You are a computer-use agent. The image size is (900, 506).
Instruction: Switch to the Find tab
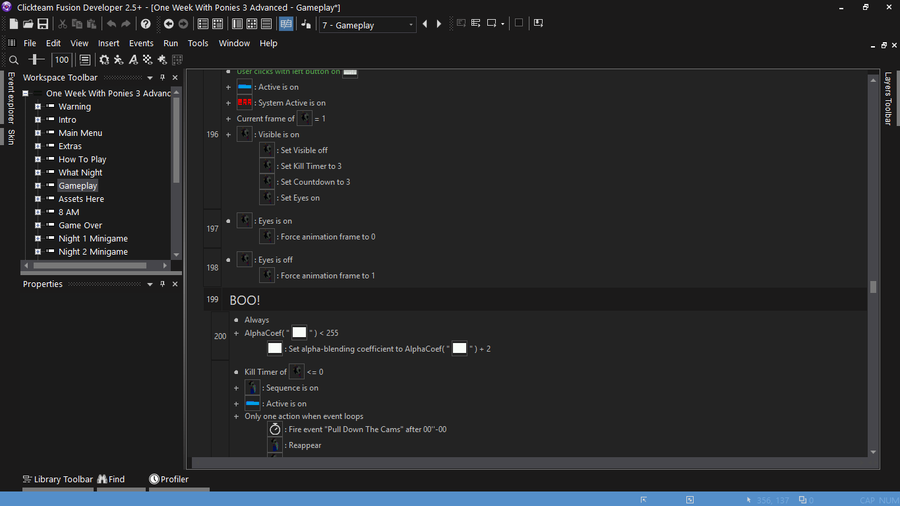pos(111,479)
